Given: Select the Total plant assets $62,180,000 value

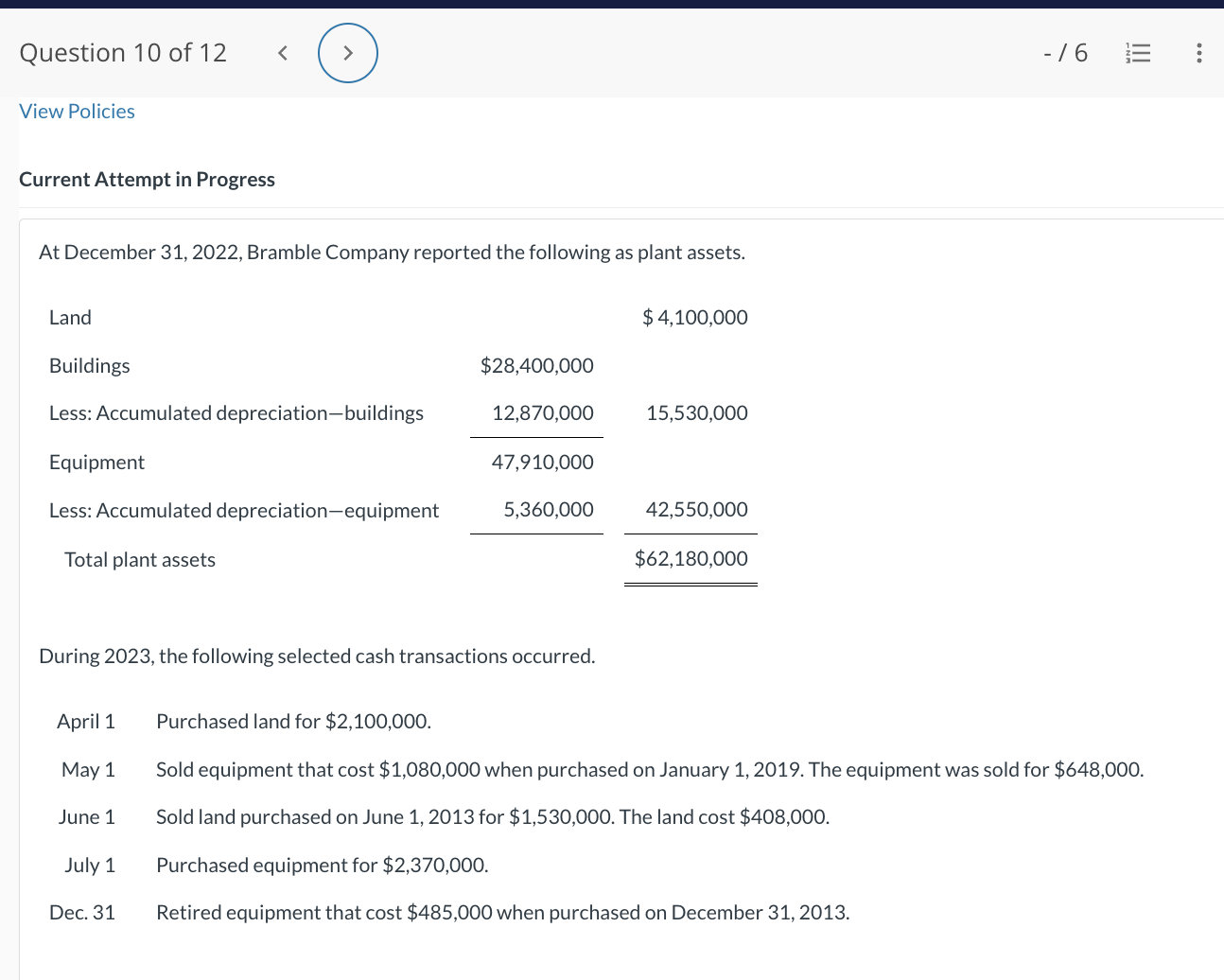Looking at the screenshot, I should 691,558.
